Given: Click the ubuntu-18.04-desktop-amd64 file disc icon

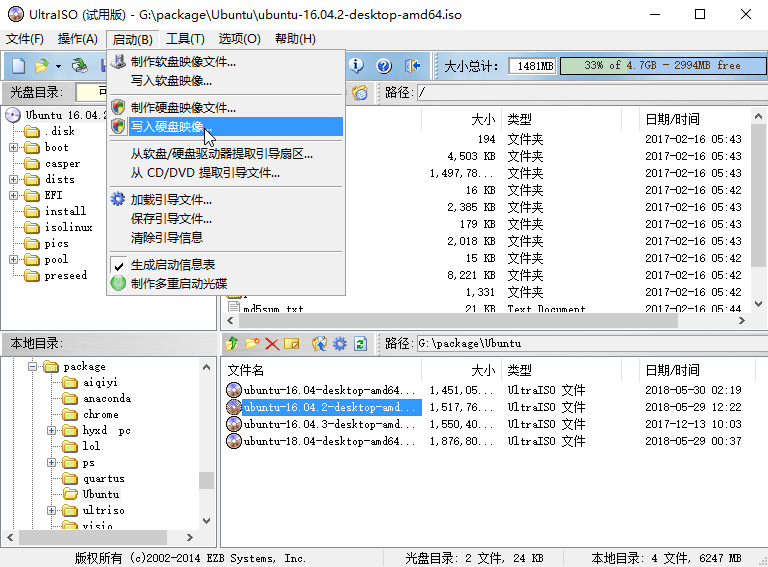Looking at the screenshot, I should tap(234, 441).
